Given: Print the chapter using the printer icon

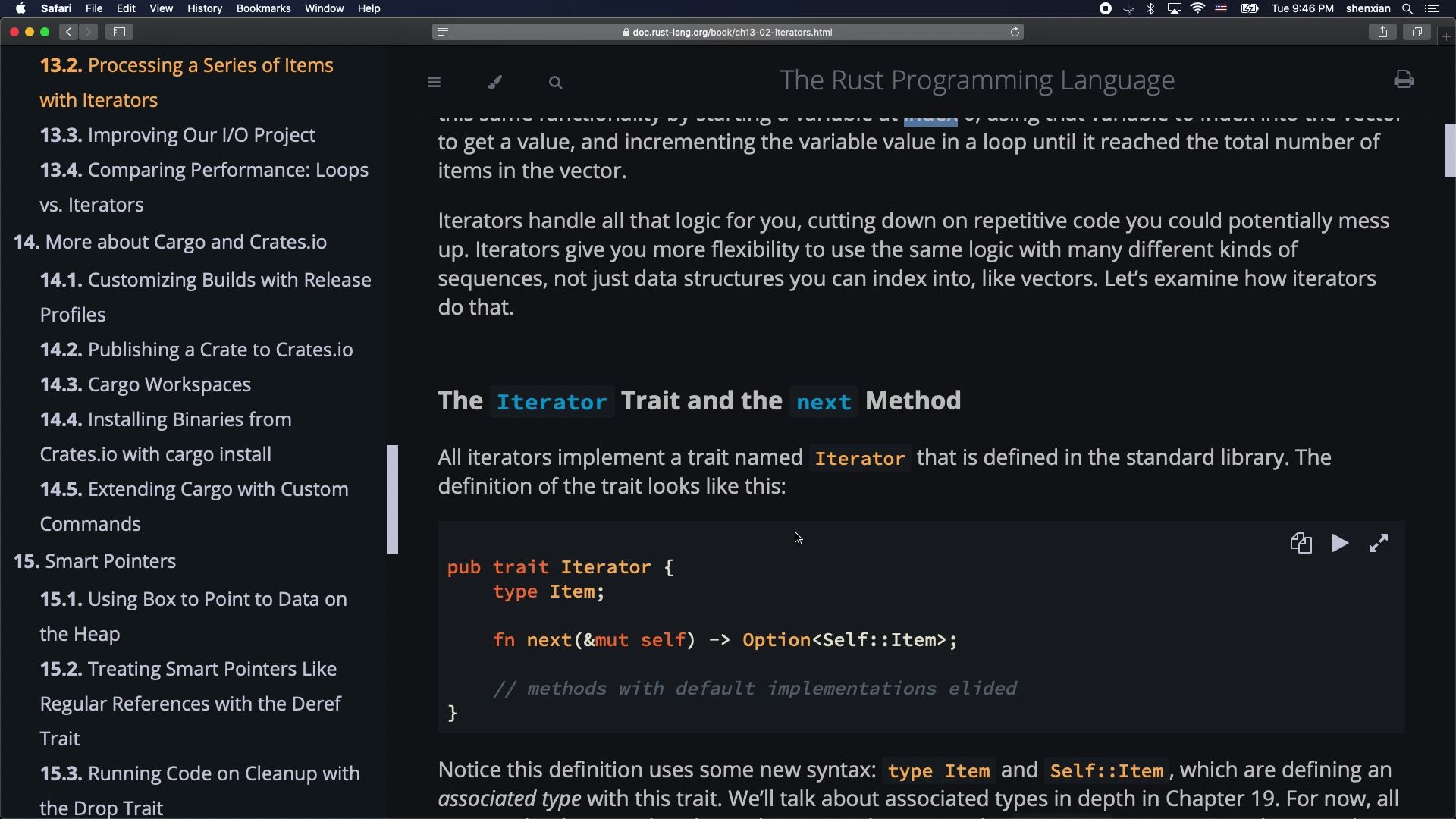Looking at the screenshot, I should pyautogui.click(x=1403, y=79).
